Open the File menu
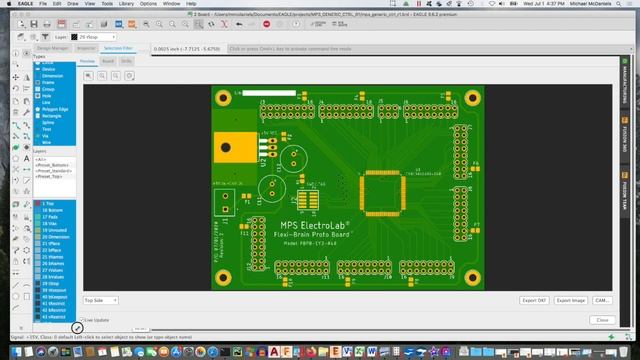This screenshot has width=640, height=360. click(x=43, y=4)
